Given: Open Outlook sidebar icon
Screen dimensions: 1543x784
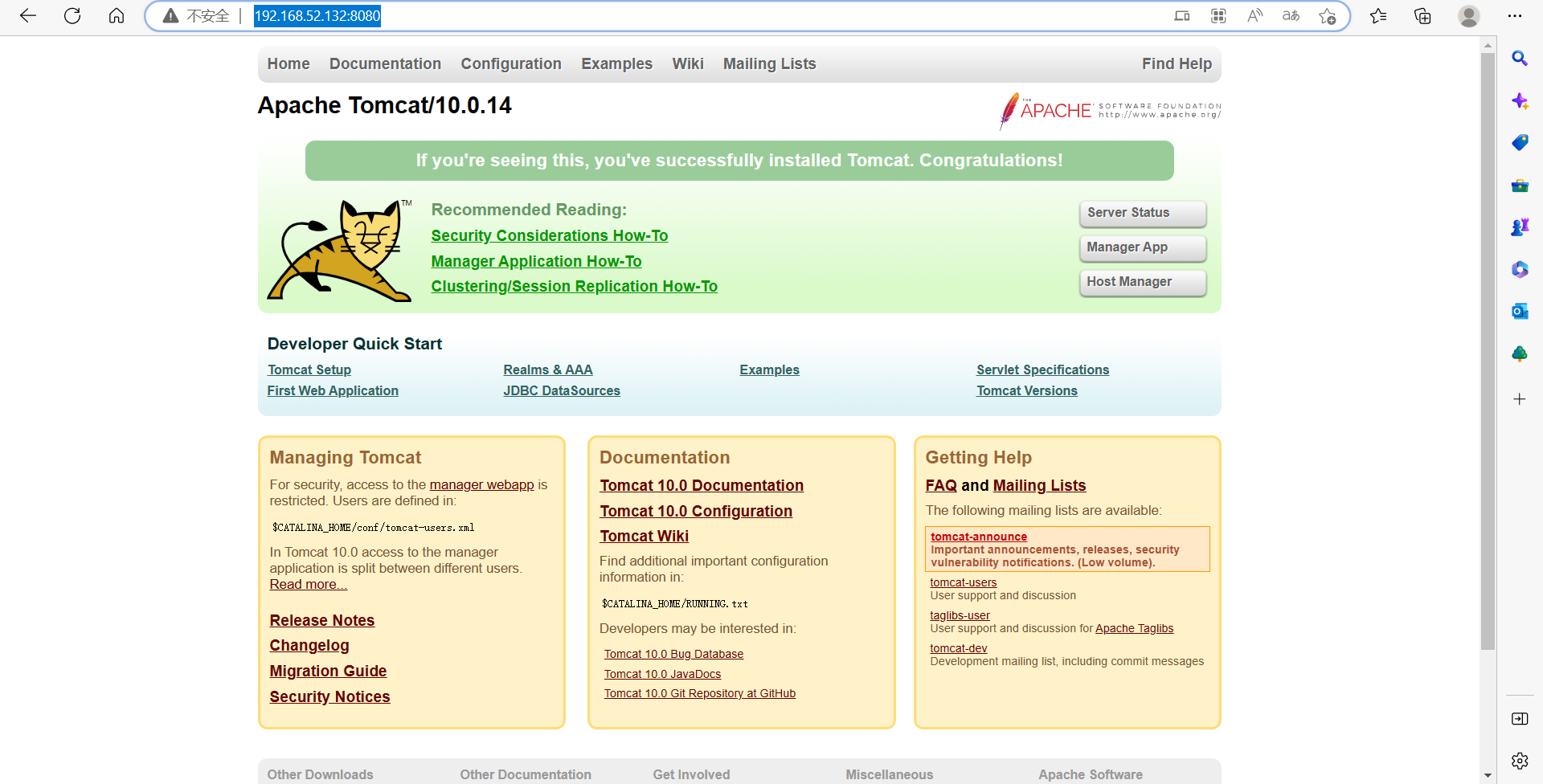Looking at the screenshot, I should 1520,311.
